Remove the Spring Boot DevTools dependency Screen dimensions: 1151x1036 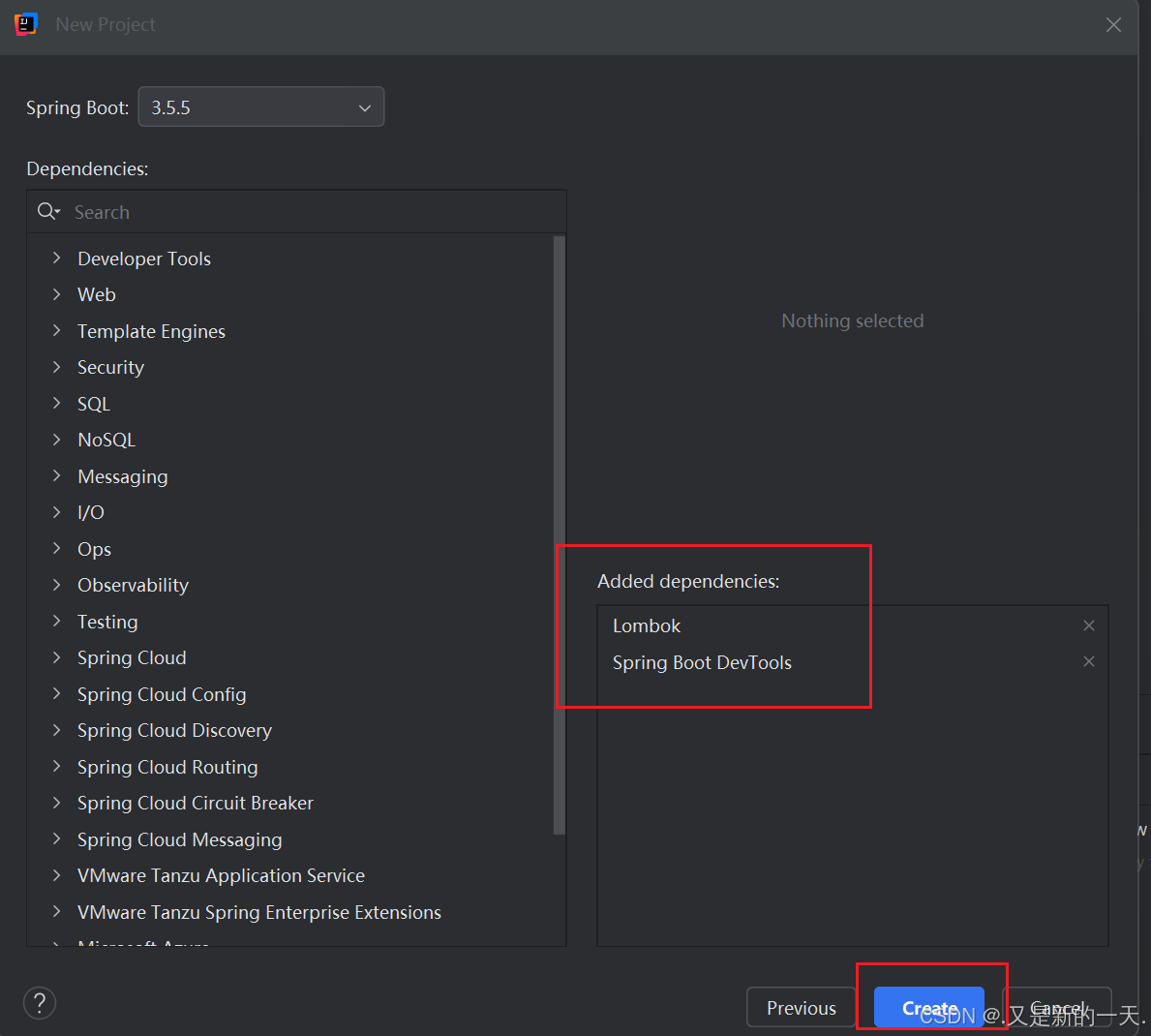[x=1089, y=661]
